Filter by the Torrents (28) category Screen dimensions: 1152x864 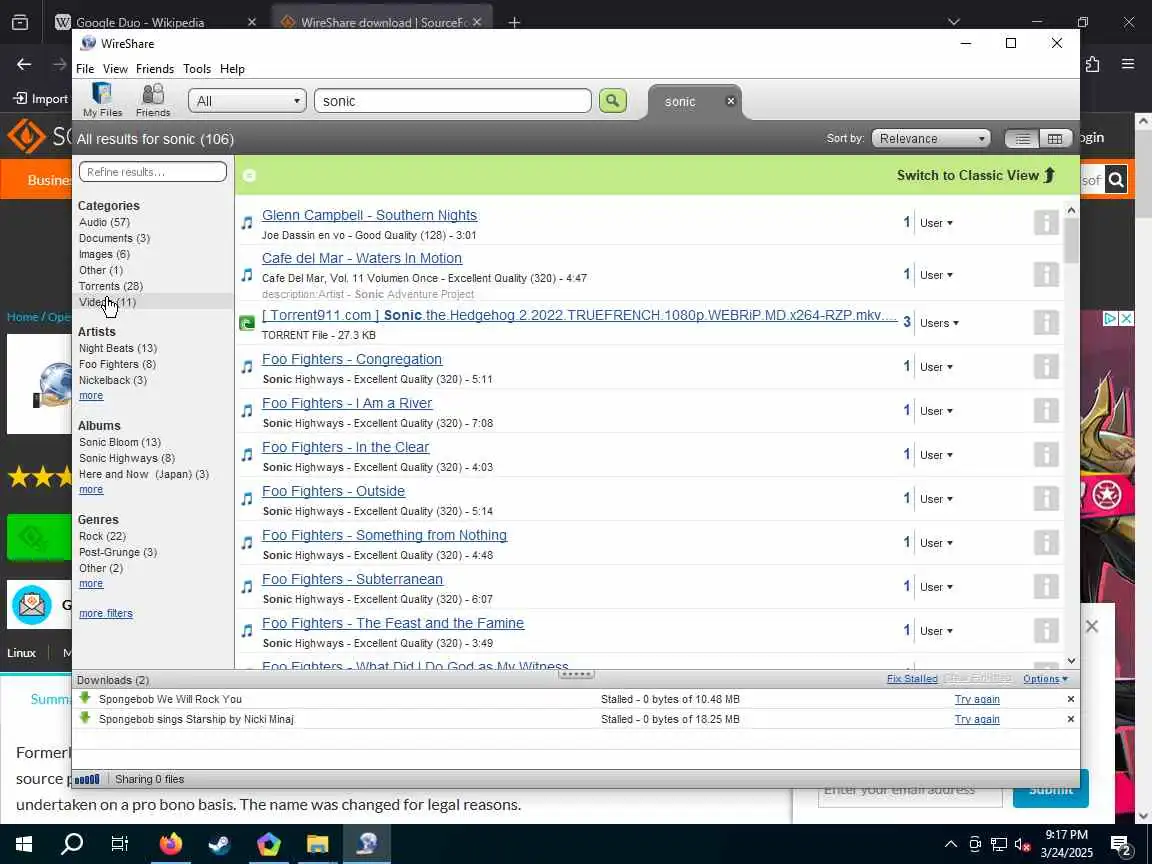click(111, 286)
